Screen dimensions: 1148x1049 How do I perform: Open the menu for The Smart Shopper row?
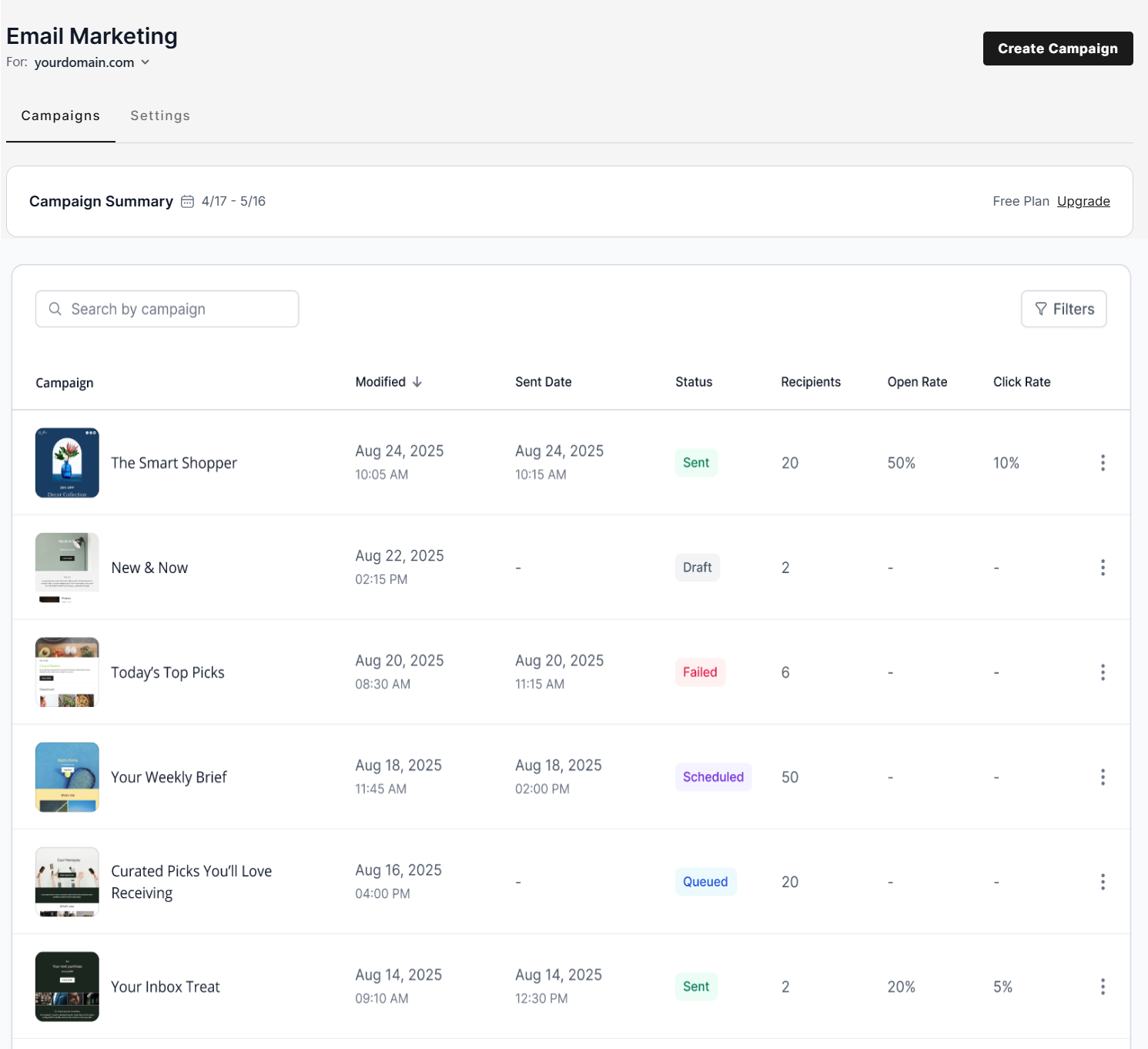coord(1103,463)
